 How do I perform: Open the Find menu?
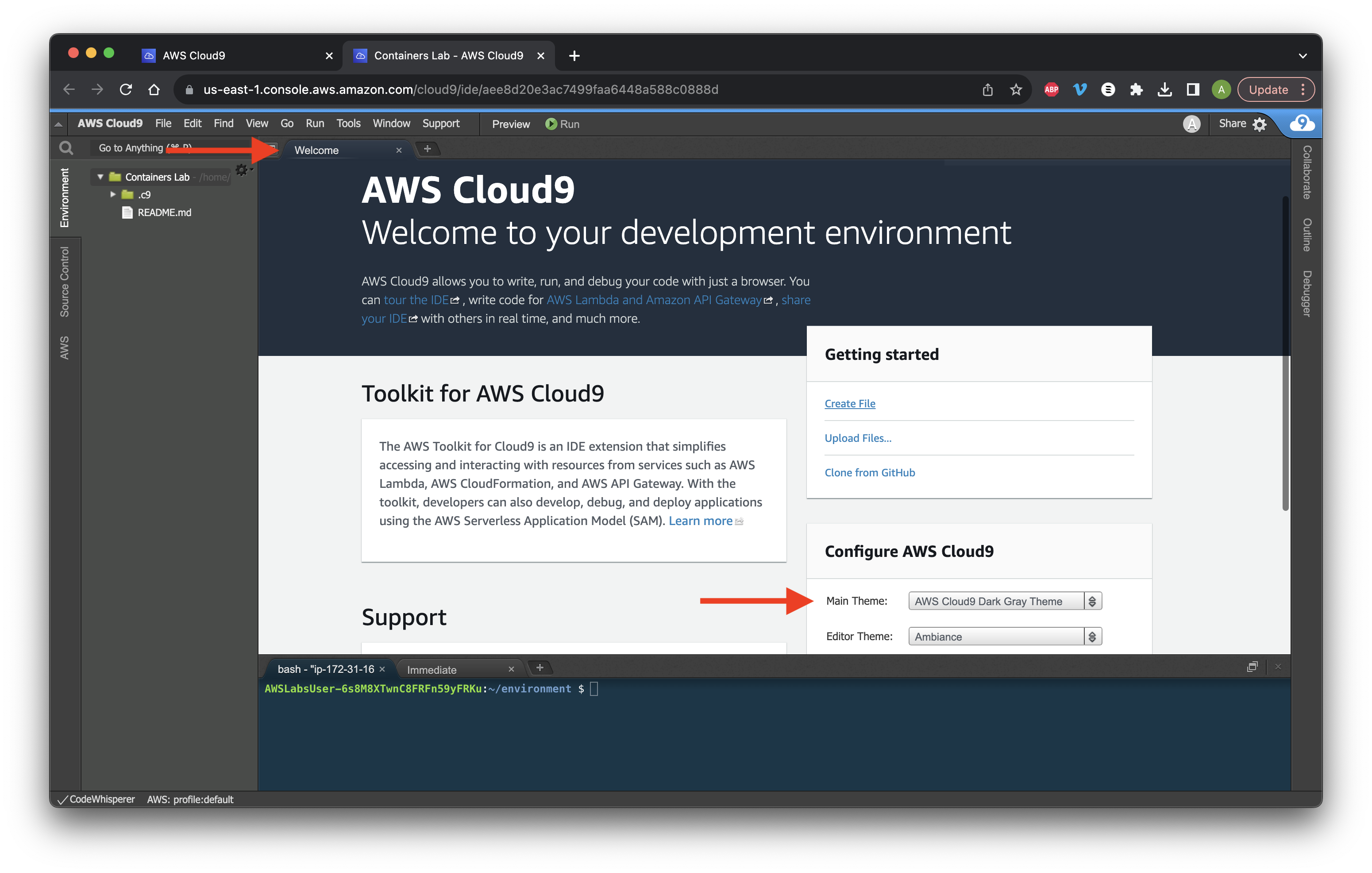224,124
